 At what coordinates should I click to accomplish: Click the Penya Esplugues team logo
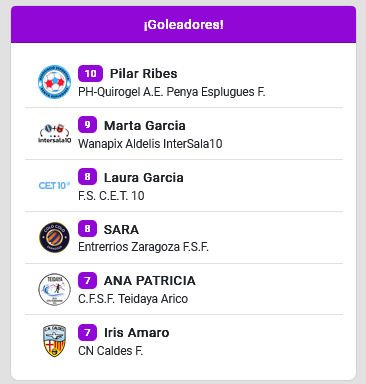pos(54,82)
